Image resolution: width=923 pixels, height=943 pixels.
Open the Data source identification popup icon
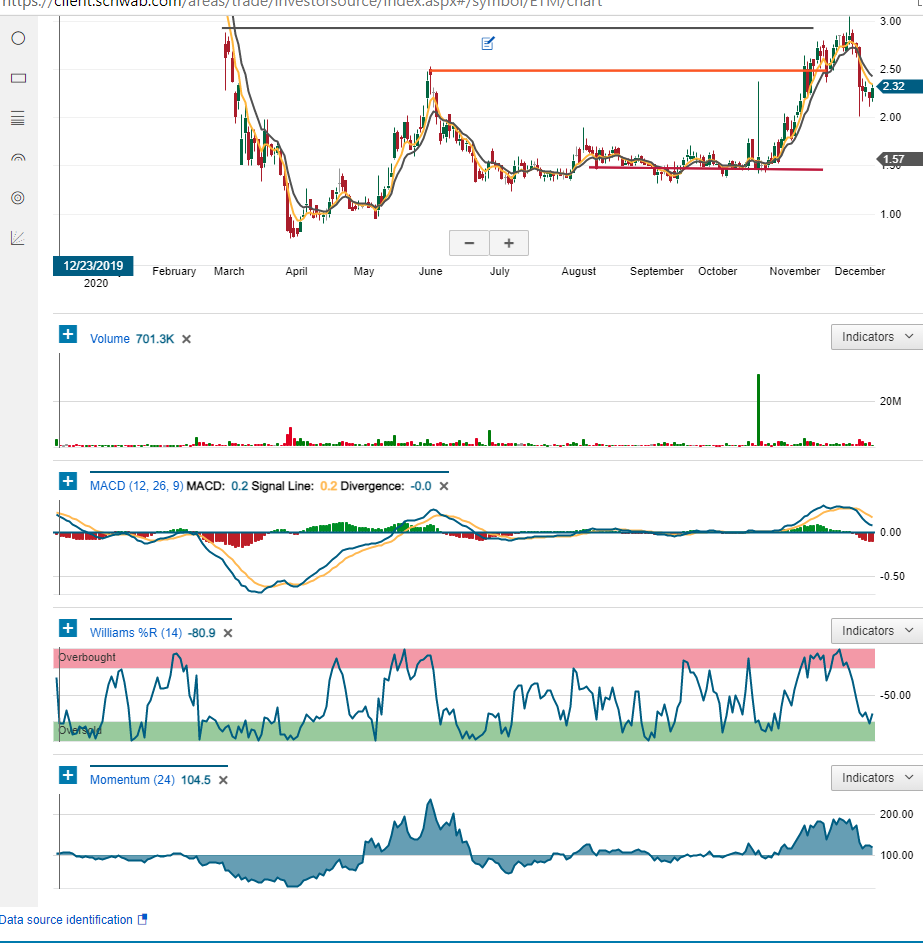click(x=142, y=920)
